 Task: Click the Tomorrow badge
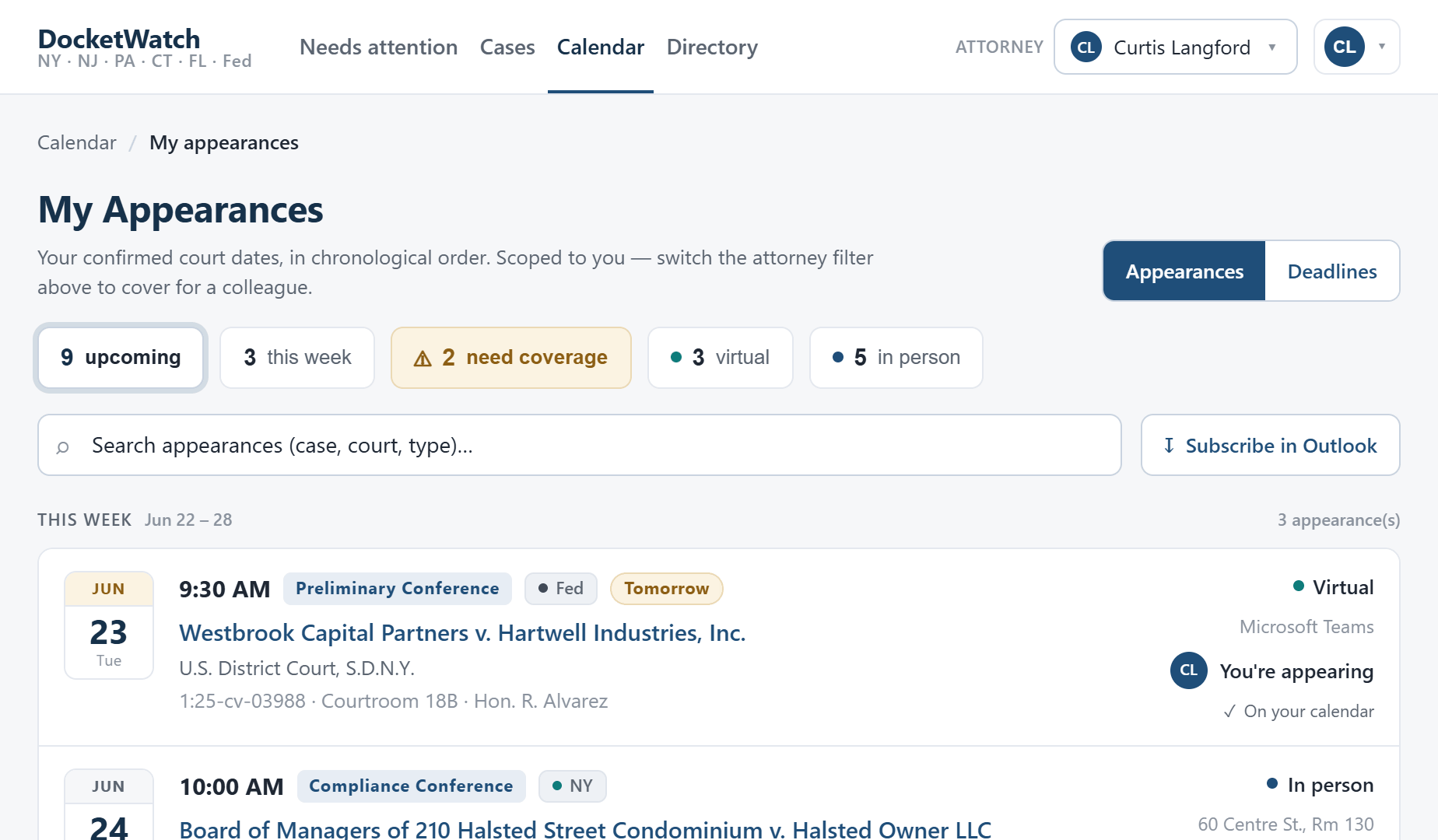(667, 589)
